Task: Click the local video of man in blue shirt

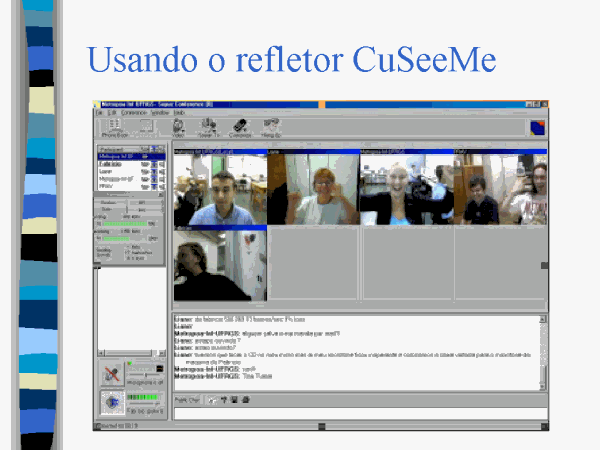Action: [x=220, y=189]
